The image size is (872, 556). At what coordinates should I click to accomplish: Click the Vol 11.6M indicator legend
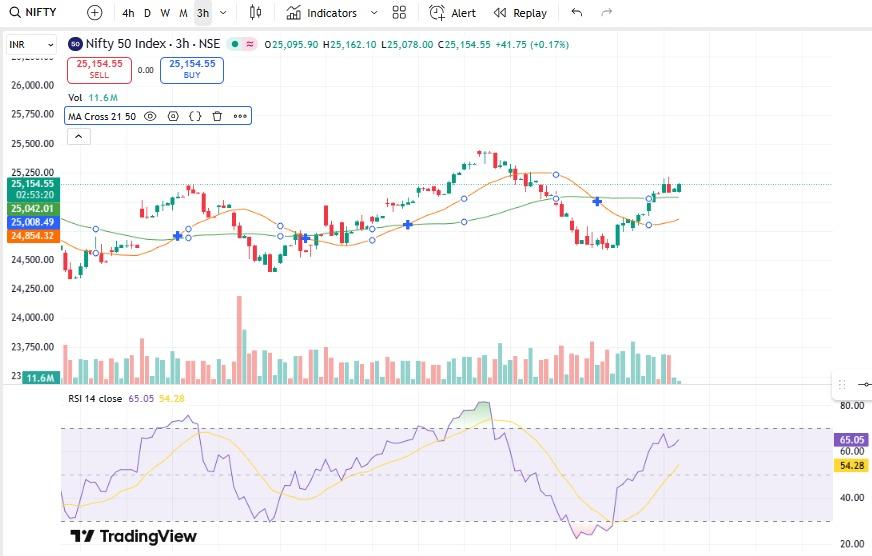(x=93, y=98)
